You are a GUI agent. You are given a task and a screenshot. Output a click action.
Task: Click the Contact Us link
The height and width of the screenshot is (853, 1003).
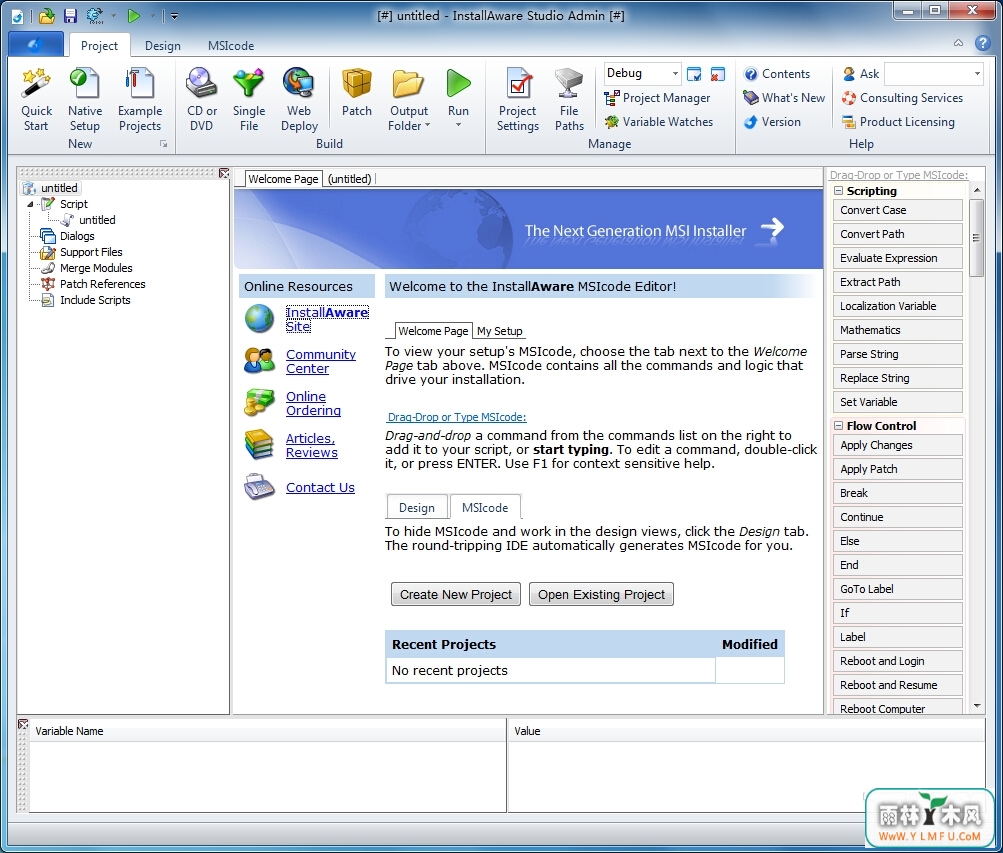click(x=320, y=487)
